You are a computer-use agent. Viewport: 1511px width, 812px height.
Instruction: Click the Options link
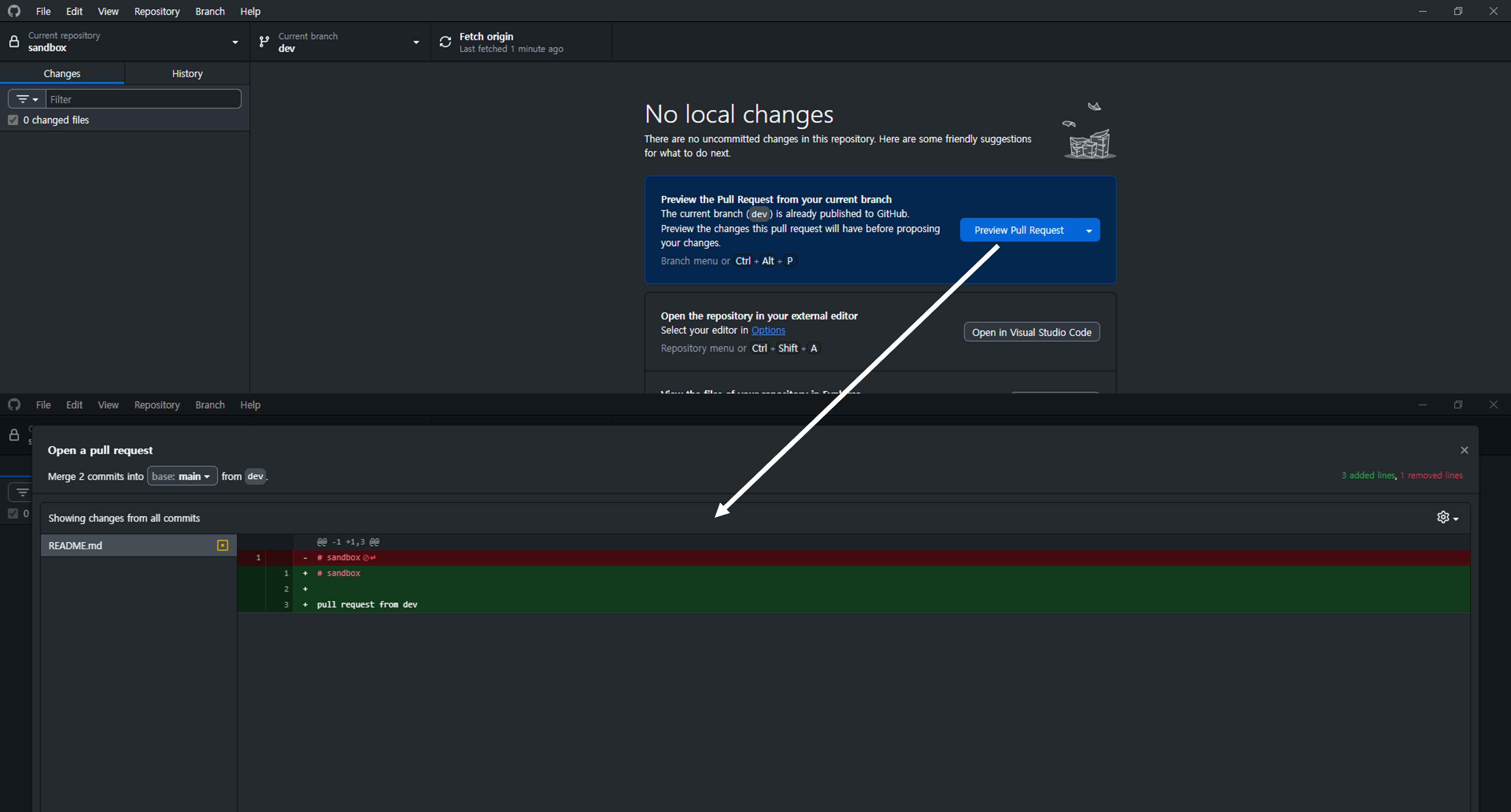pos(768,330)
